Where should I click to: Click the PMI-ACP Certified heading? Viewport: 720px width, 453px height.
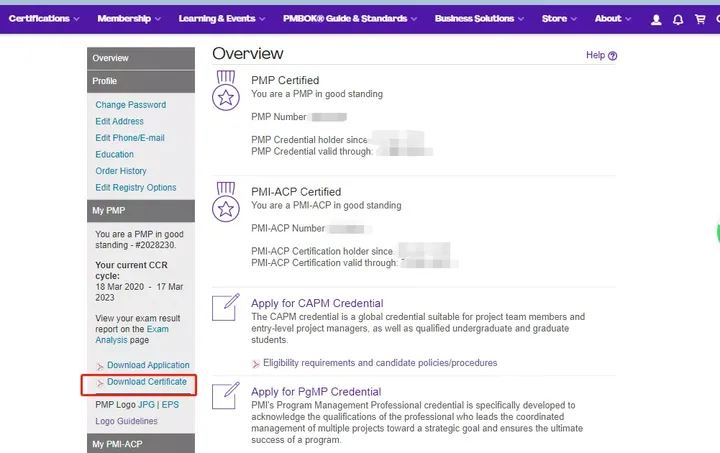click(296, 192)
